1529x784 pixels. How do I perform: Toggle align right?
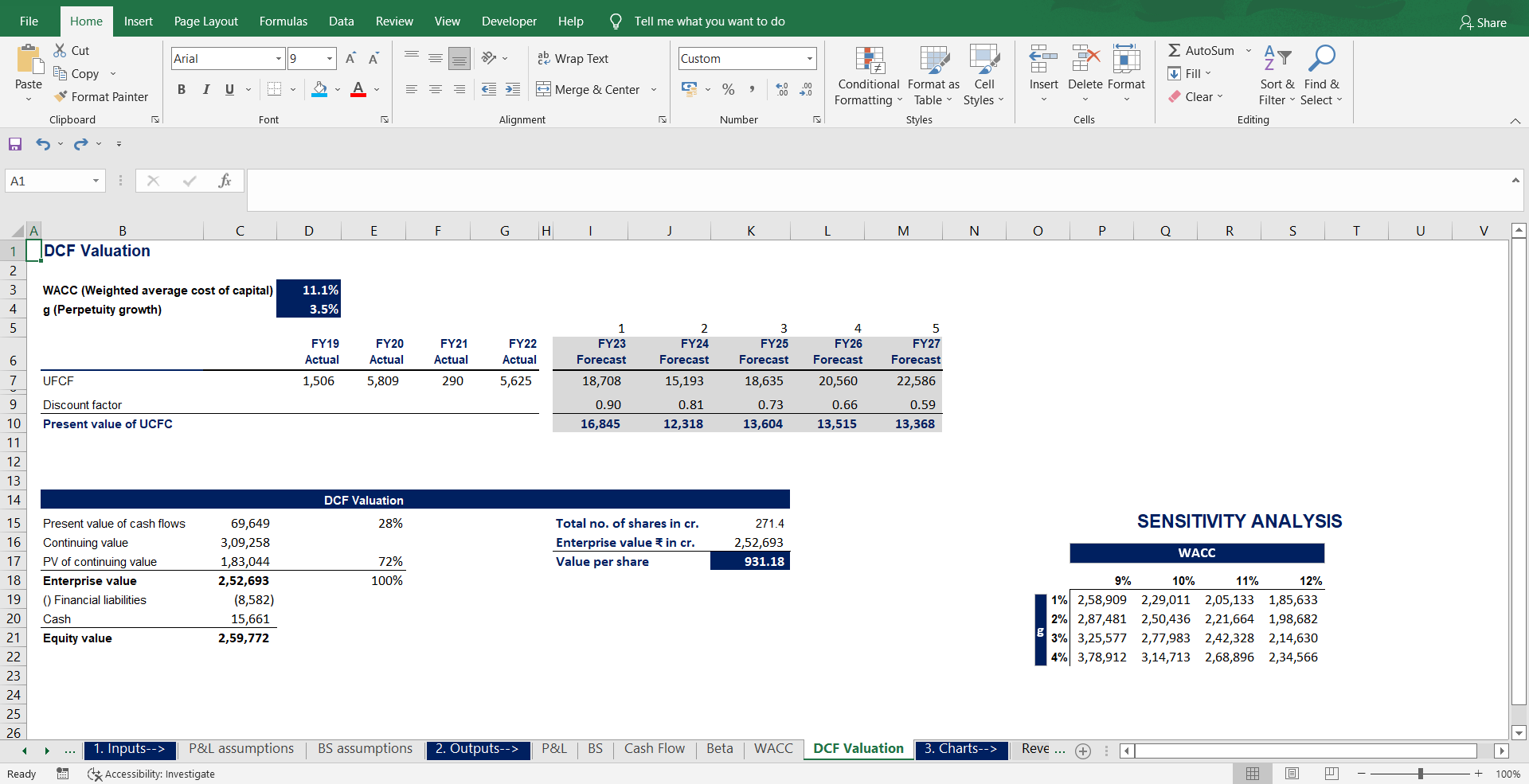click(x=459, y=89)
